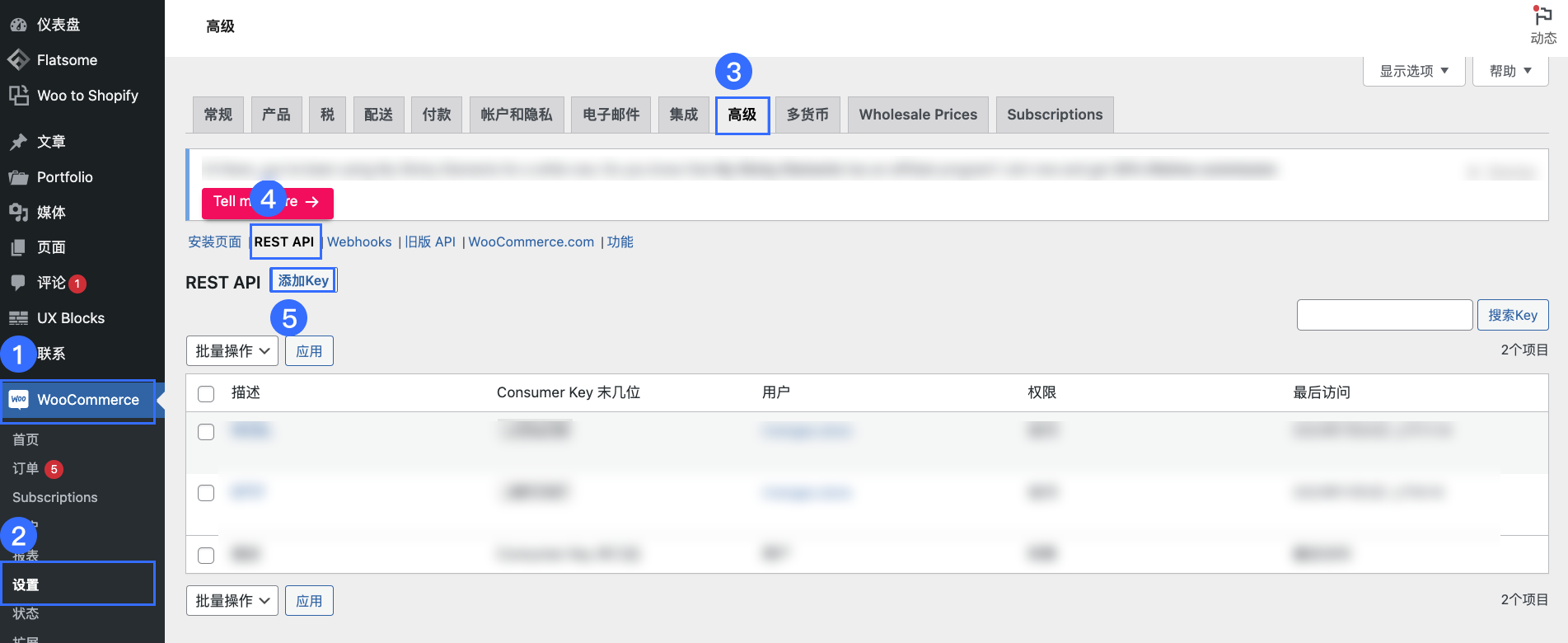Screen dimensions: 1568x643
Task: Switch to the 高级 tab
Action: 742,115
